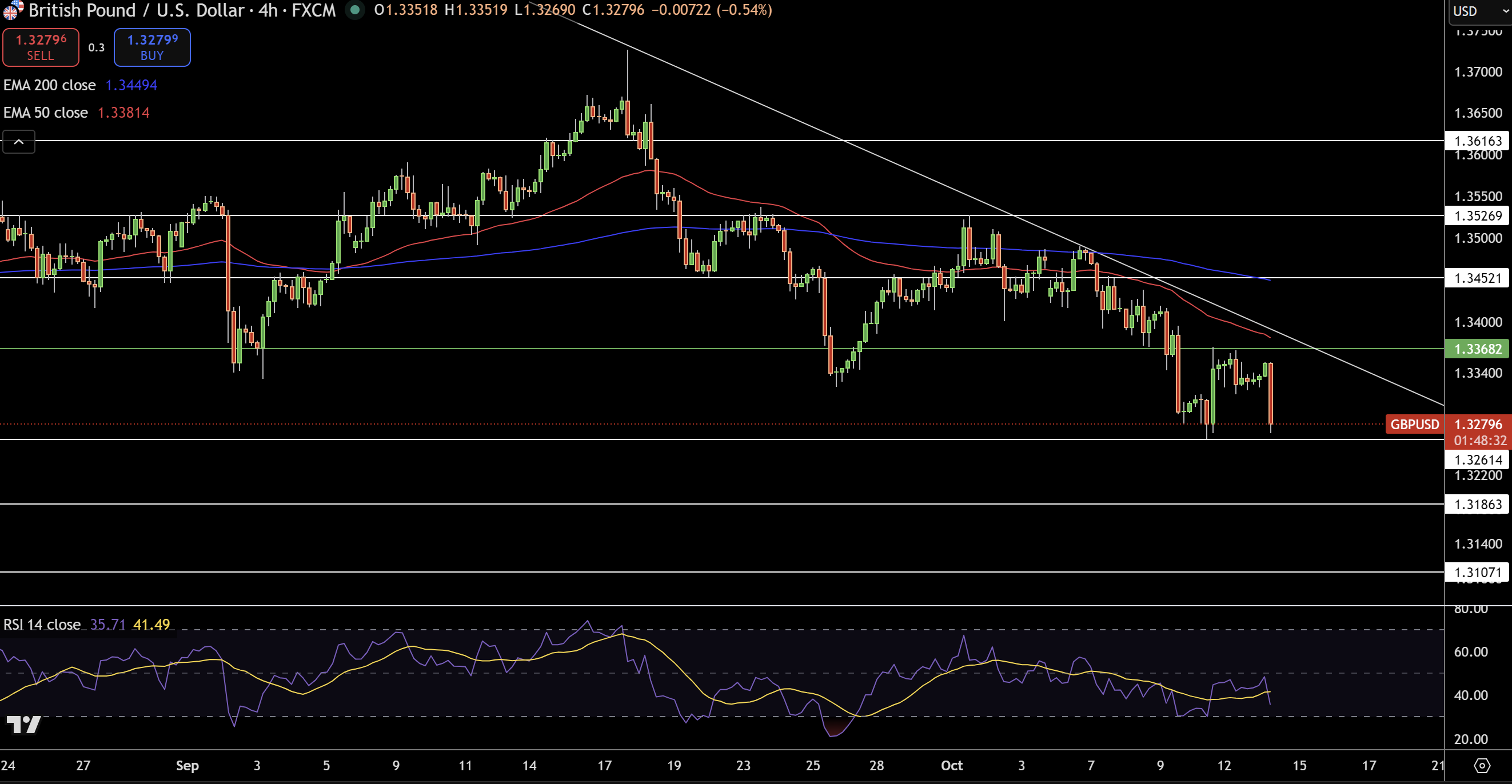Screen dimensions: 1512x784
Task: Click the 1.32614 support level label
Action: (1477, 459)
